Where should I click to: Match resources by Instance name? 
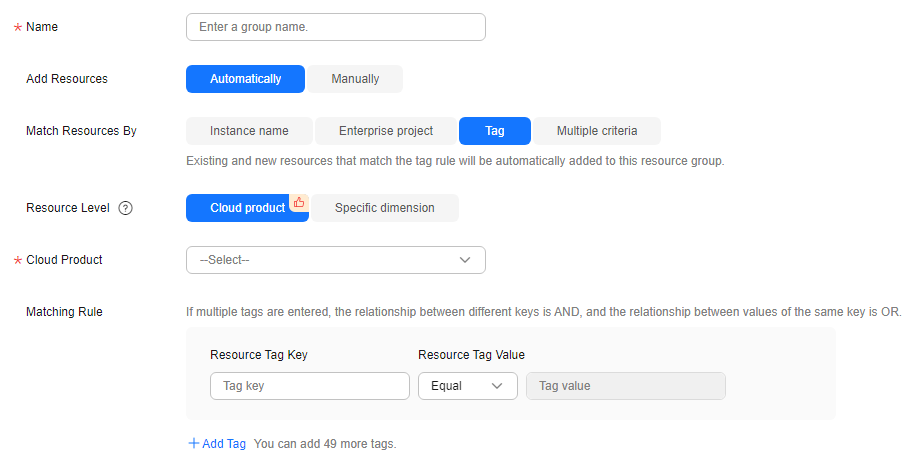(249, 131)
